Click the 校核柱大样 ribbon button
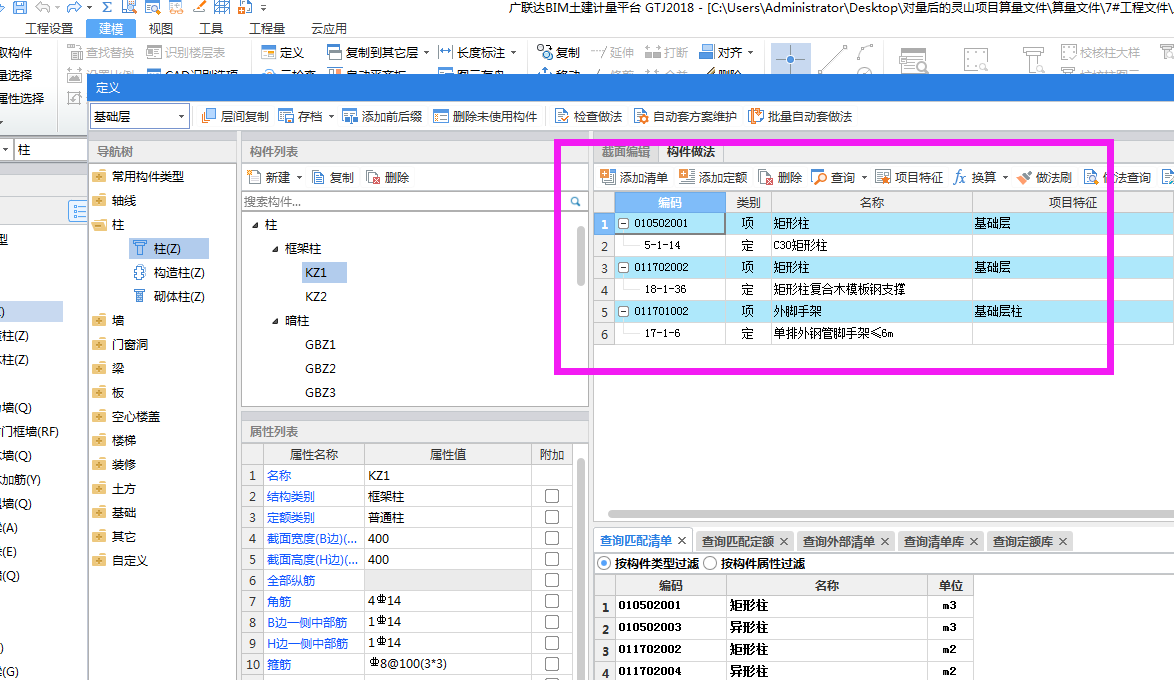This screenshot has height=680, width=1174. click(1101, 52)
